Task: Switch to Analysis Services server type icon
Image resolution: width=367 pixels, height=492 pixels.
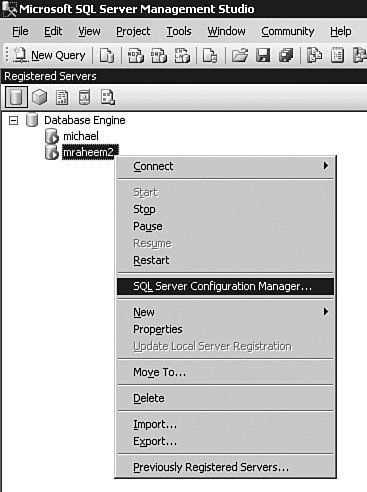Action: [x=39, y=97]
